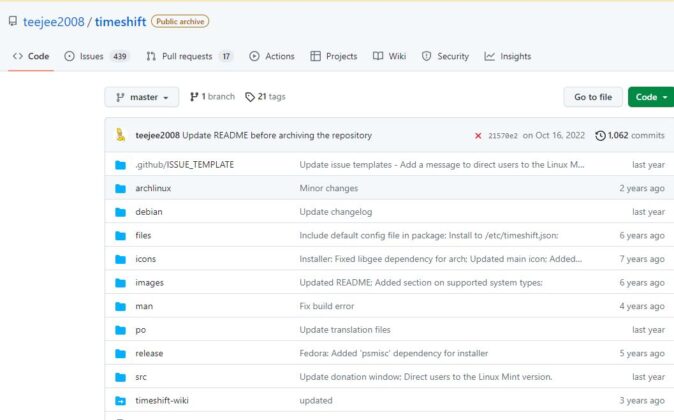Open the archlinux folder
The width and height of the screenshot is (674, 420).
[x=153, y=188]
